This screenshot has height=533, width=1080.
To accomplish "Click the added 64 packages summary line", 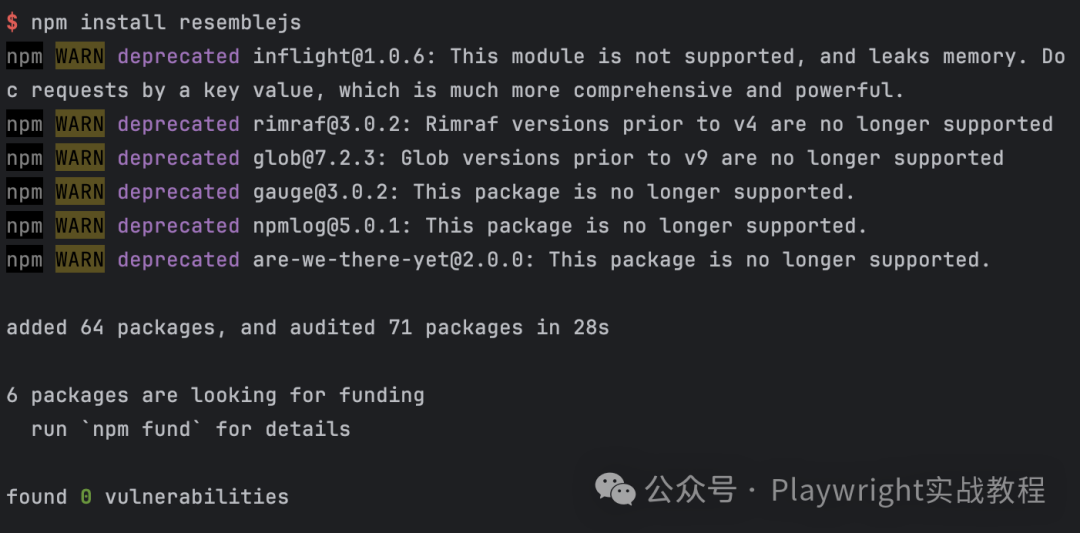I will 308,328.
